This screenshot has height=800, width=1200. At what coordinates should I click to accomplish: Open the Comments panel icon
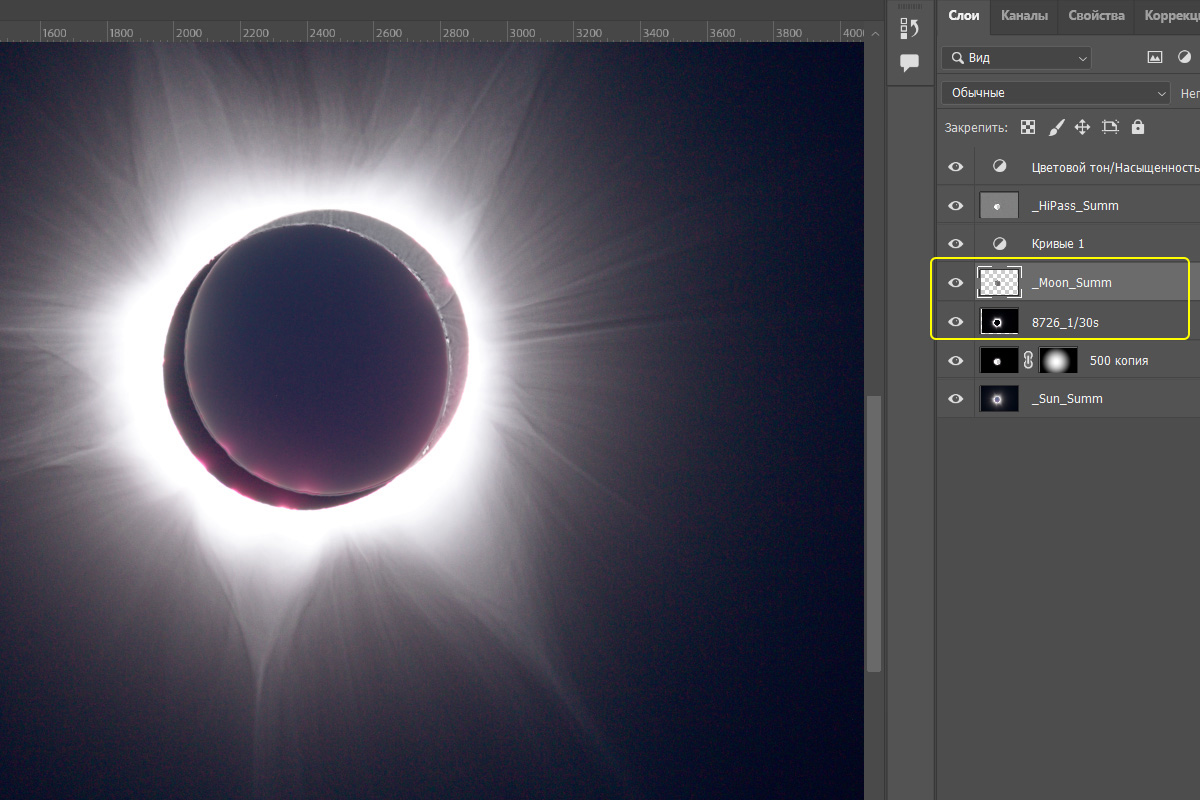click(909, 63)
